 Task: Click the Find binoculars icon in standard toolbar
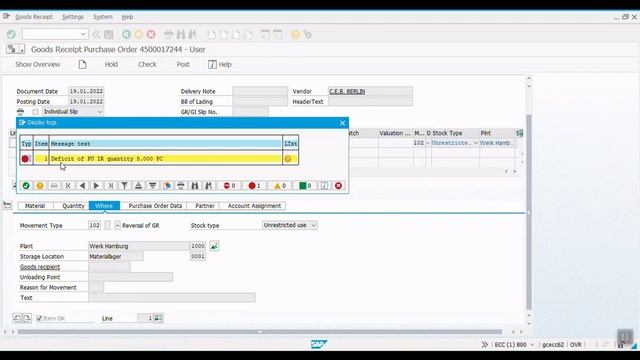click(180, 35)
